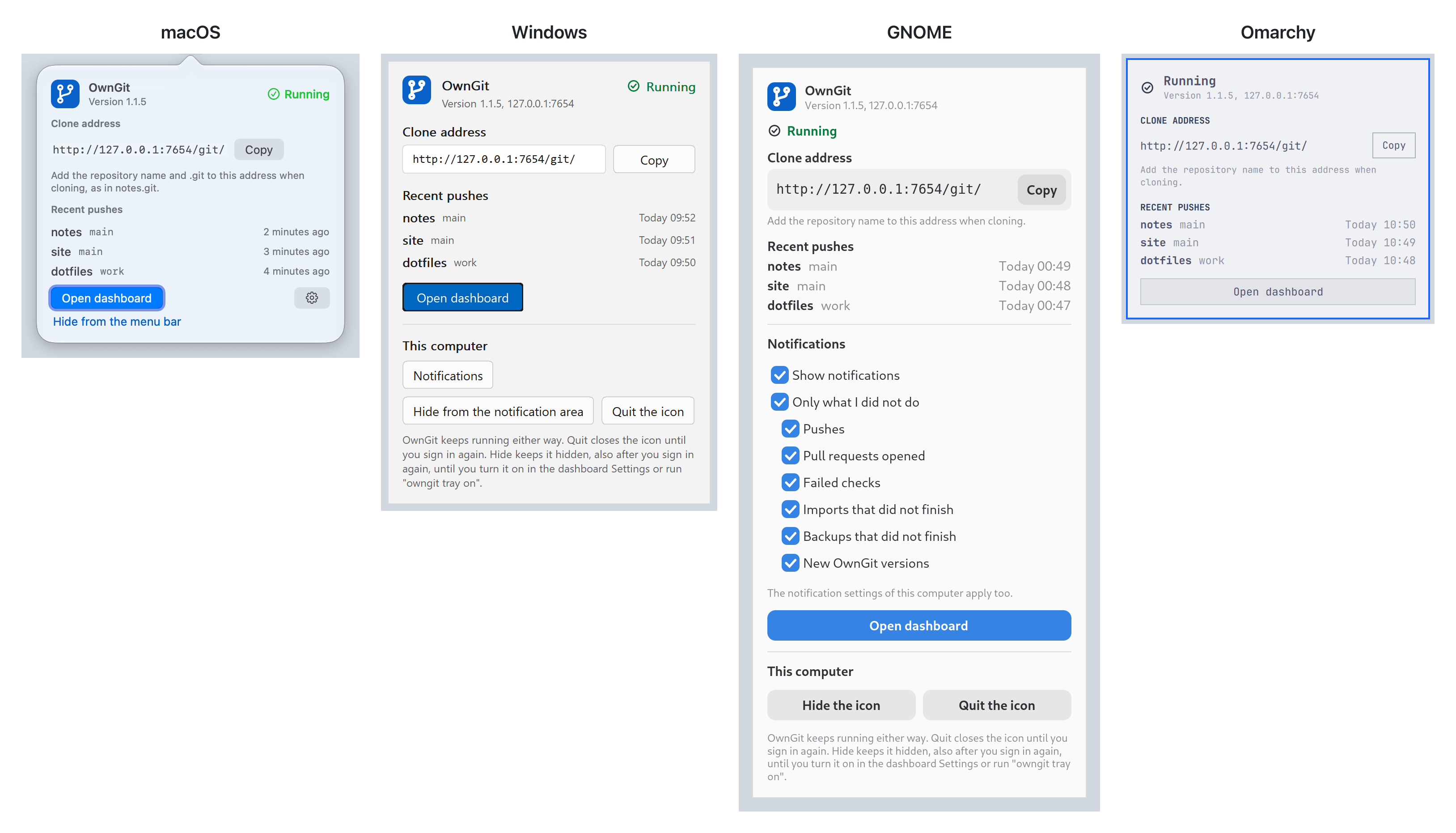Click the OwnGit logo in the macOS panel
This screenshot has width=1456, height=833.
[x=65, y=94]
